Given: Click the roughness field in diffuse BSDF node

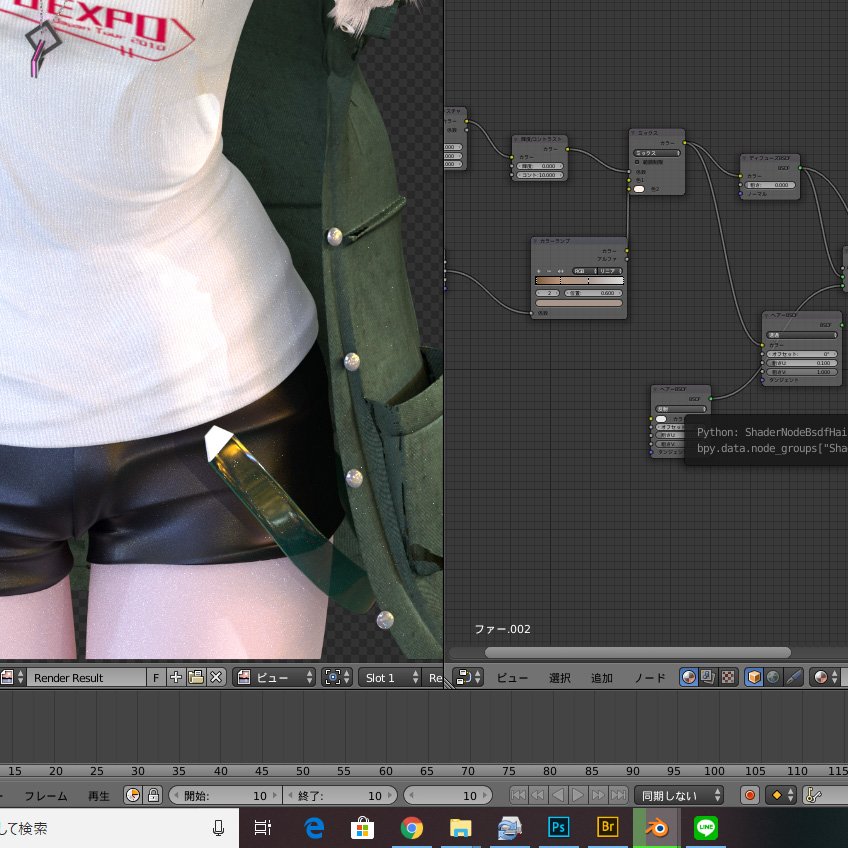Looking at the screenshot, I should (x=770, y=185).
